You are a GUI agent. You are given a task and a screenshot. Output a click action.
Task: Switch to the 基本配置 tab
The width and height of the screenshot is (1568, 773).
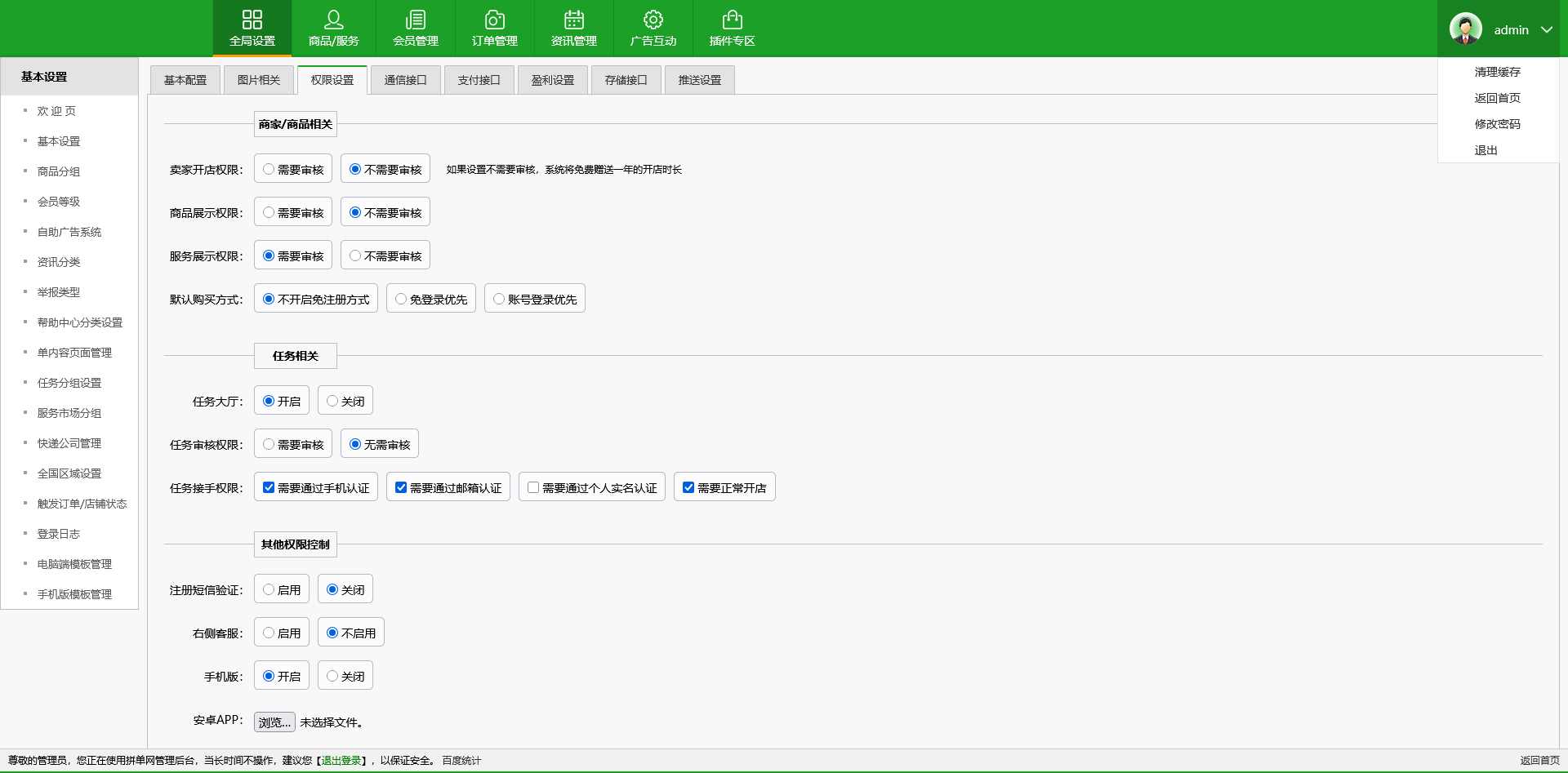tap(185, 80)
